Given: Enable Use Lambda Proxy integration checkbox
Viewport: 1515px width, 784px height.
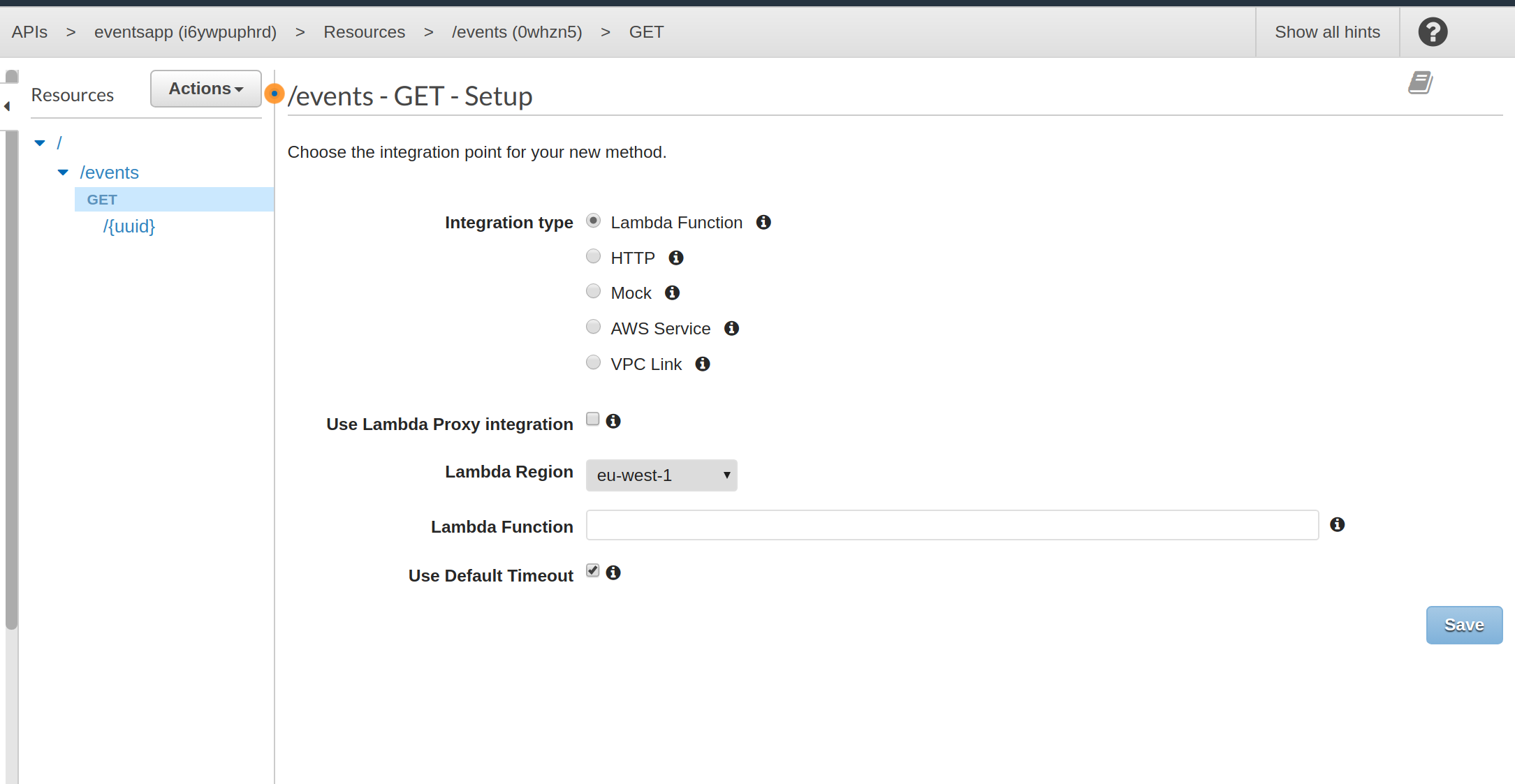Looking at the screenshot, I should [x=592, y=419].
